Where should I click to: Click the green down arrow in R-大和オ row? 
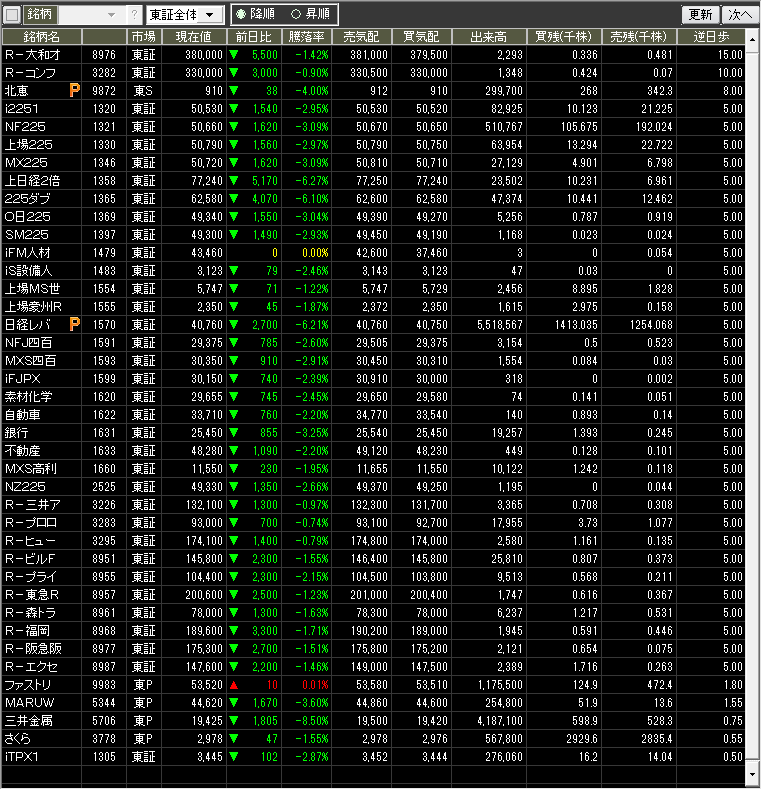pyautogui.click(x=234, y=55)
